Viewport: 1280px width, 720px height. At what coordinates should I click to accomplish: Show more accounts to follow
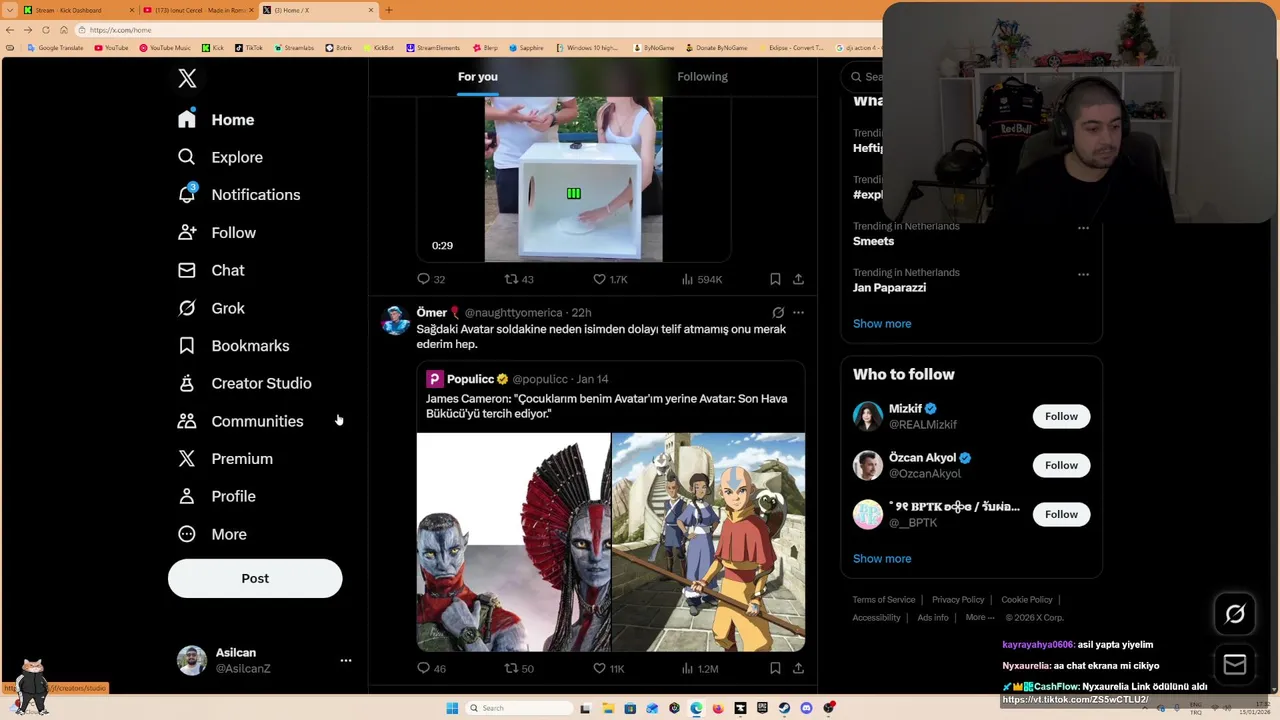click(x=882, y=558)
